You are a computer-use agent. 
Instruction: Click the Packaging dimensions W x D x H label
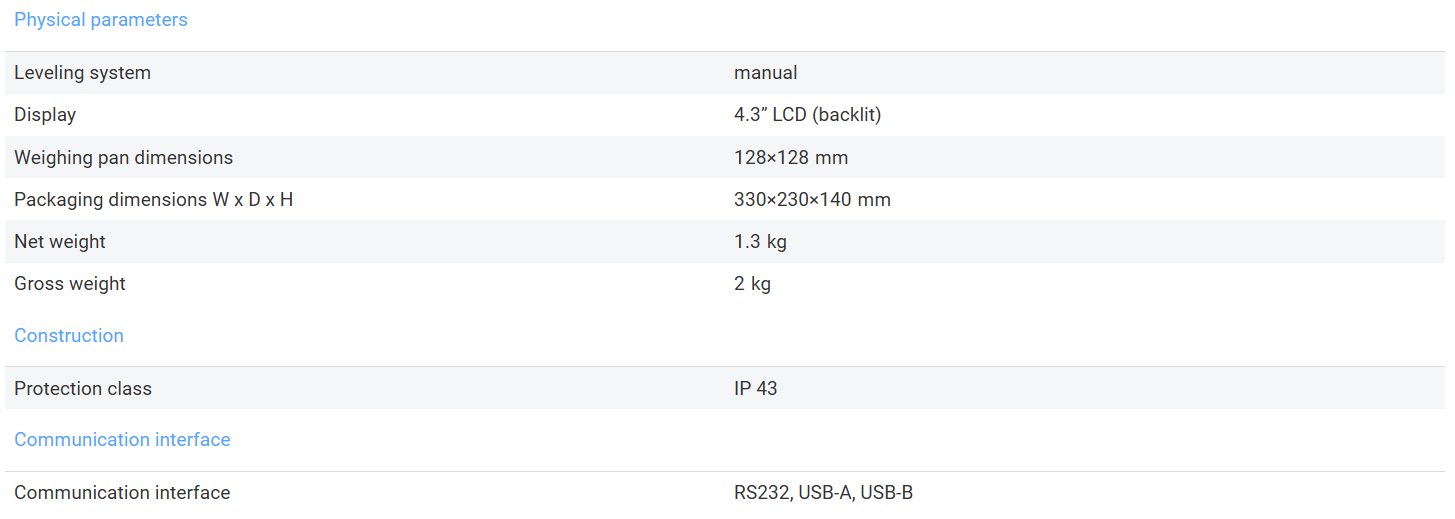153,200
